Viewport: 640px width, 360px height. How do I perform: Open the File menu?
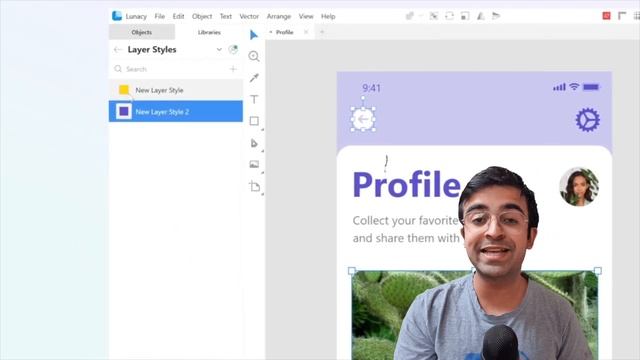tap(160, 16)
